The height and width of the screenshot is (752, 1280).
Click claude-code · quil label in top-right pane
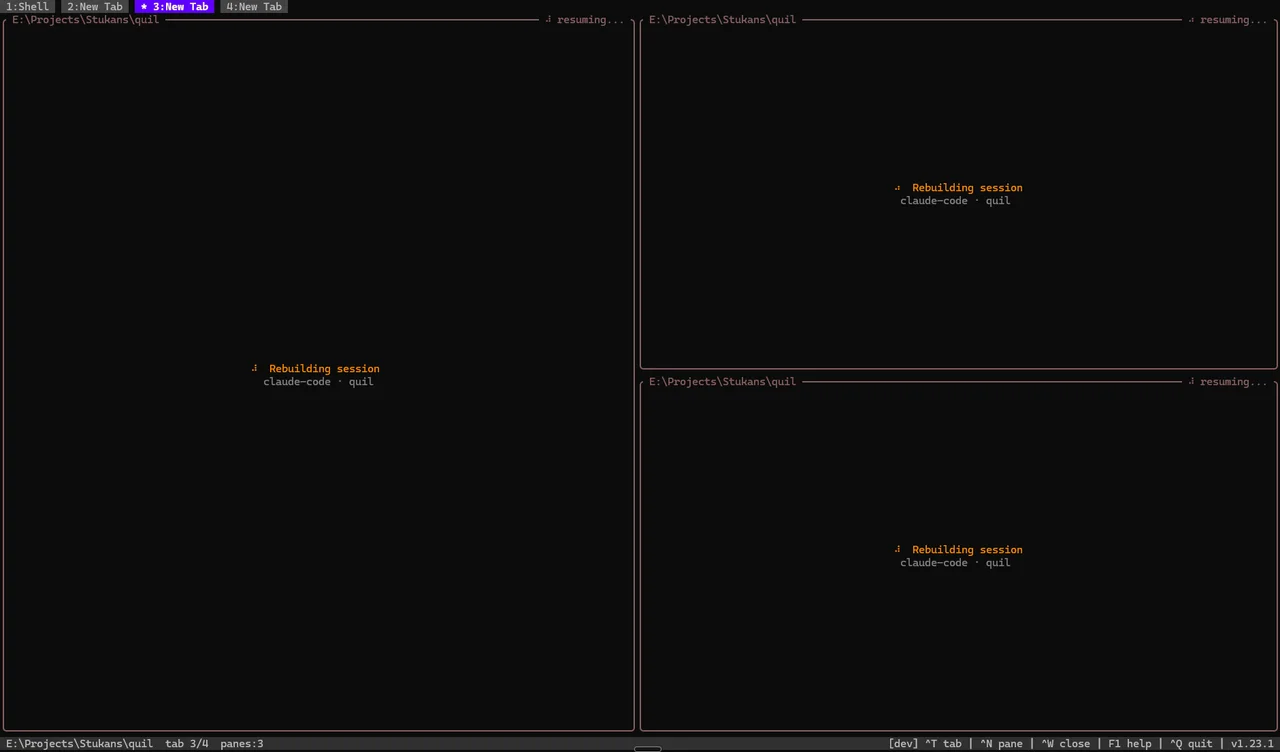[955, 201]
